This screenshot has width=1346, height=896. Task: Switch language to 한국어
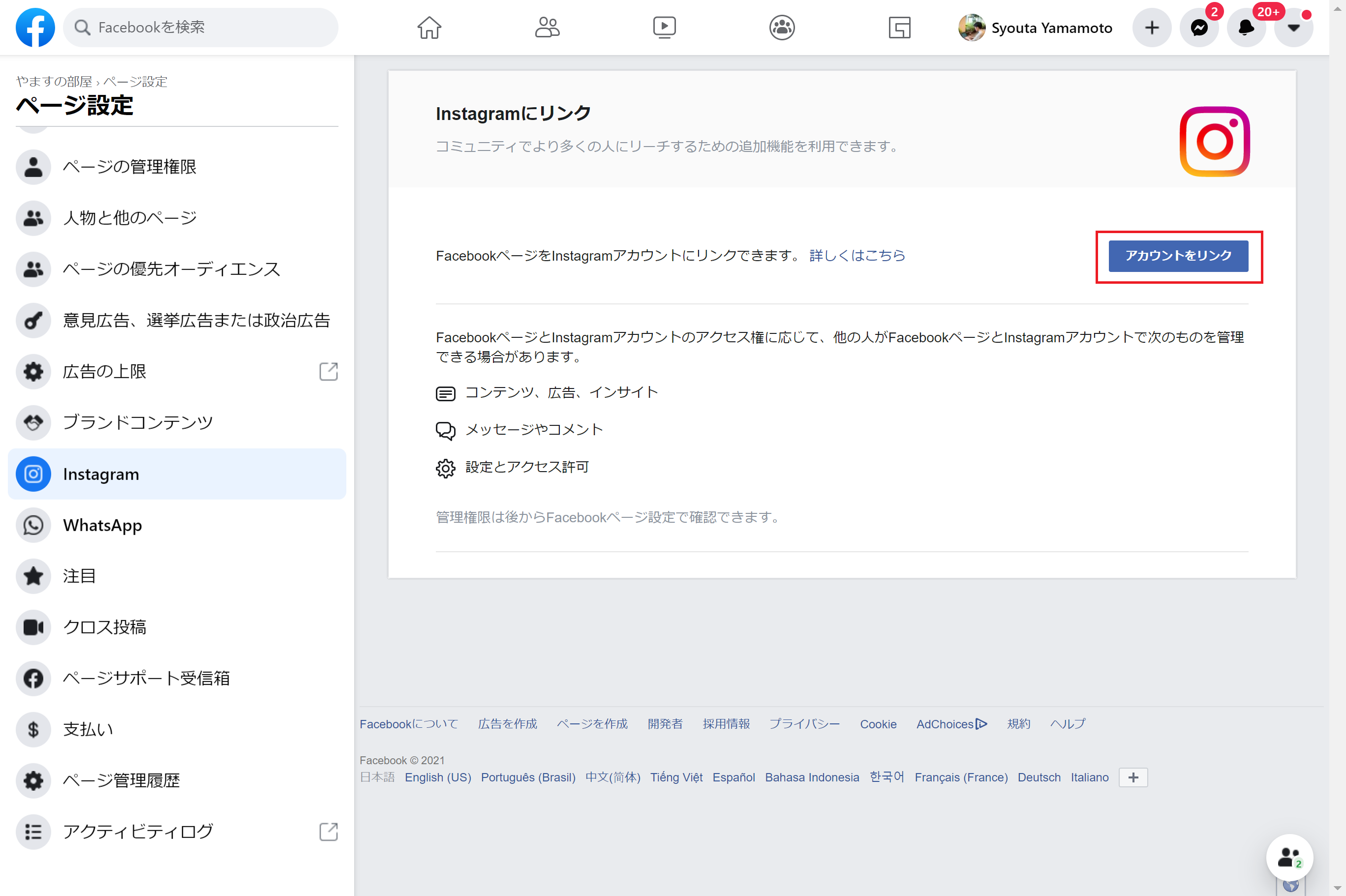(x=887, y=777)
